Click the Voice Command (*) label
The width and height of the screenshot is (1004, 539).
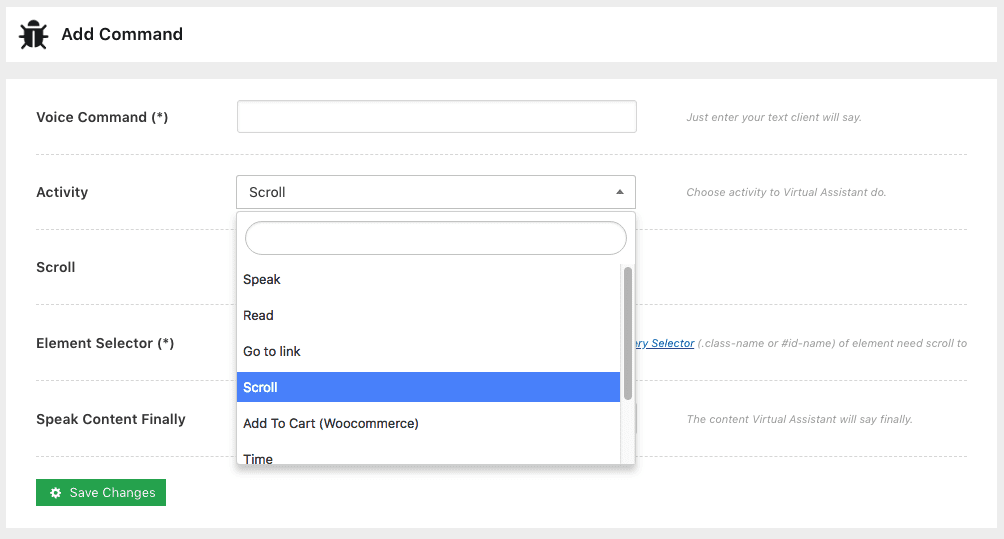coord(102,118)
